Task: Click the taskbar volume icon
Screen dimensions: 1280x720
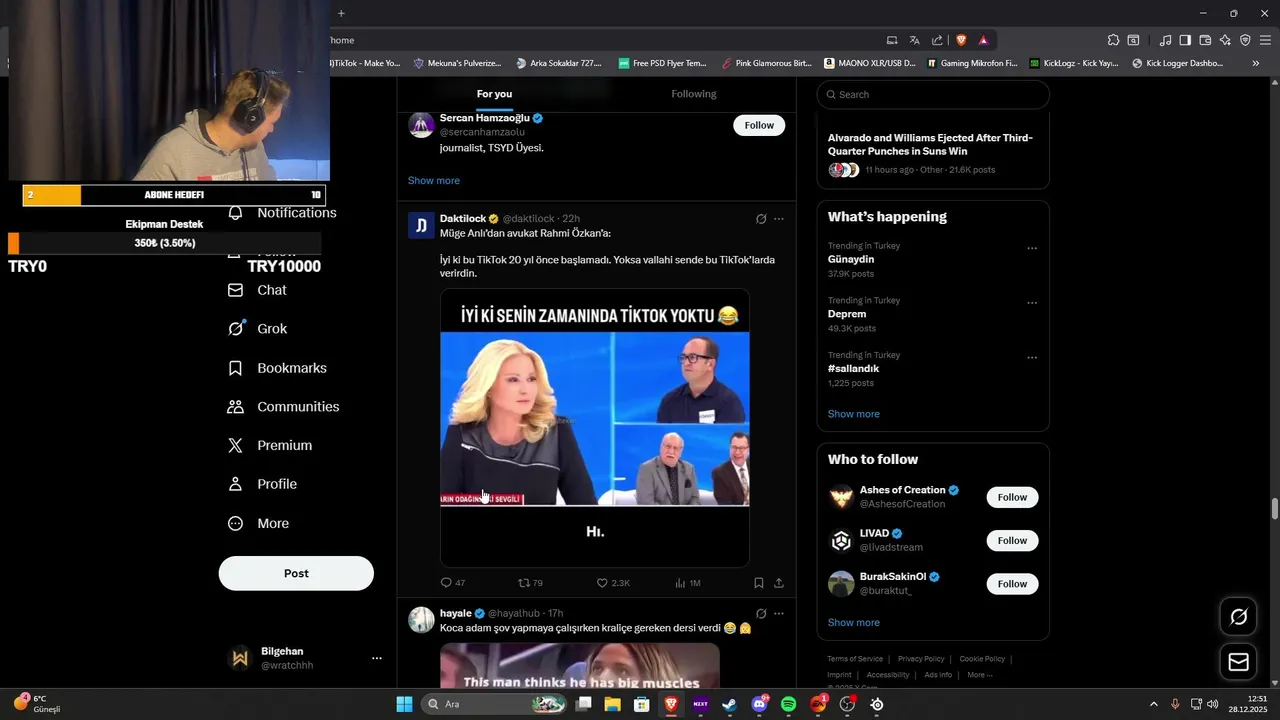Action: point(1213,704)
